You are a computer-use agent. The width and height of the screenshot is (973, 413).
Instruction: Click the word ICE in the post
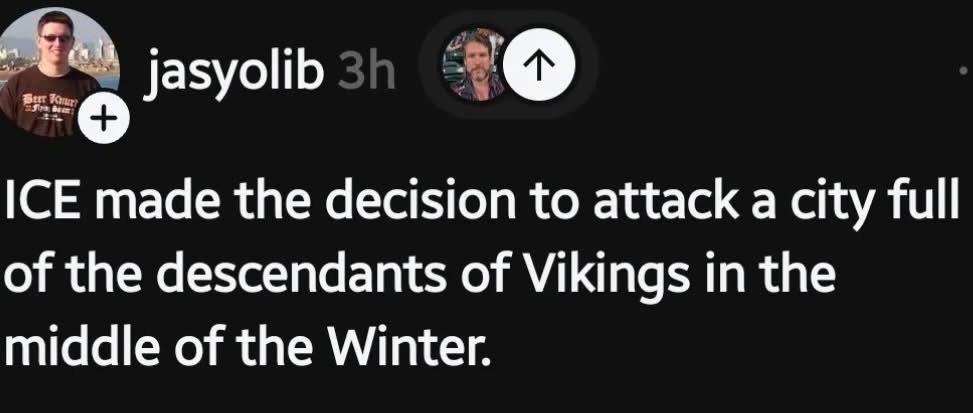[43, 208]
